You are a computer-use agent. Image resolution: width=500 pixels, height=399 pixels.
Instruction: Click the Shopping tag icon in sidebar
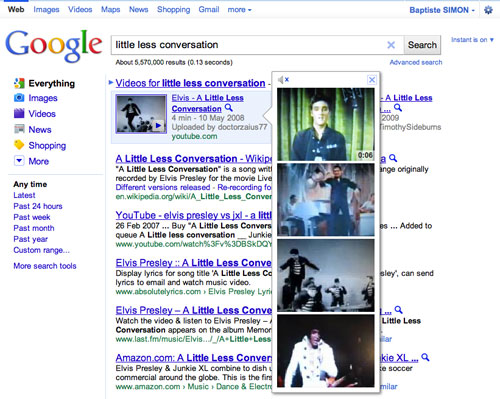pos(19,145)
